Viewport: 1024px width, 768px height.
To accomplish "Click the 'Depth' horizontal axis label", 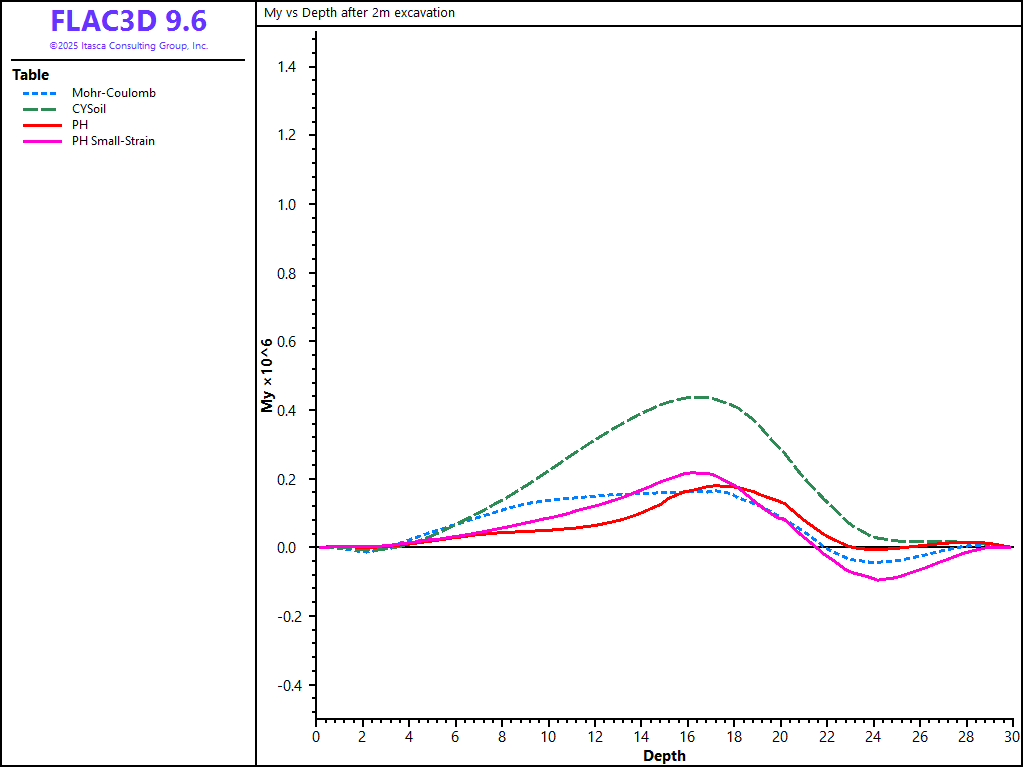I will point(664,756).
